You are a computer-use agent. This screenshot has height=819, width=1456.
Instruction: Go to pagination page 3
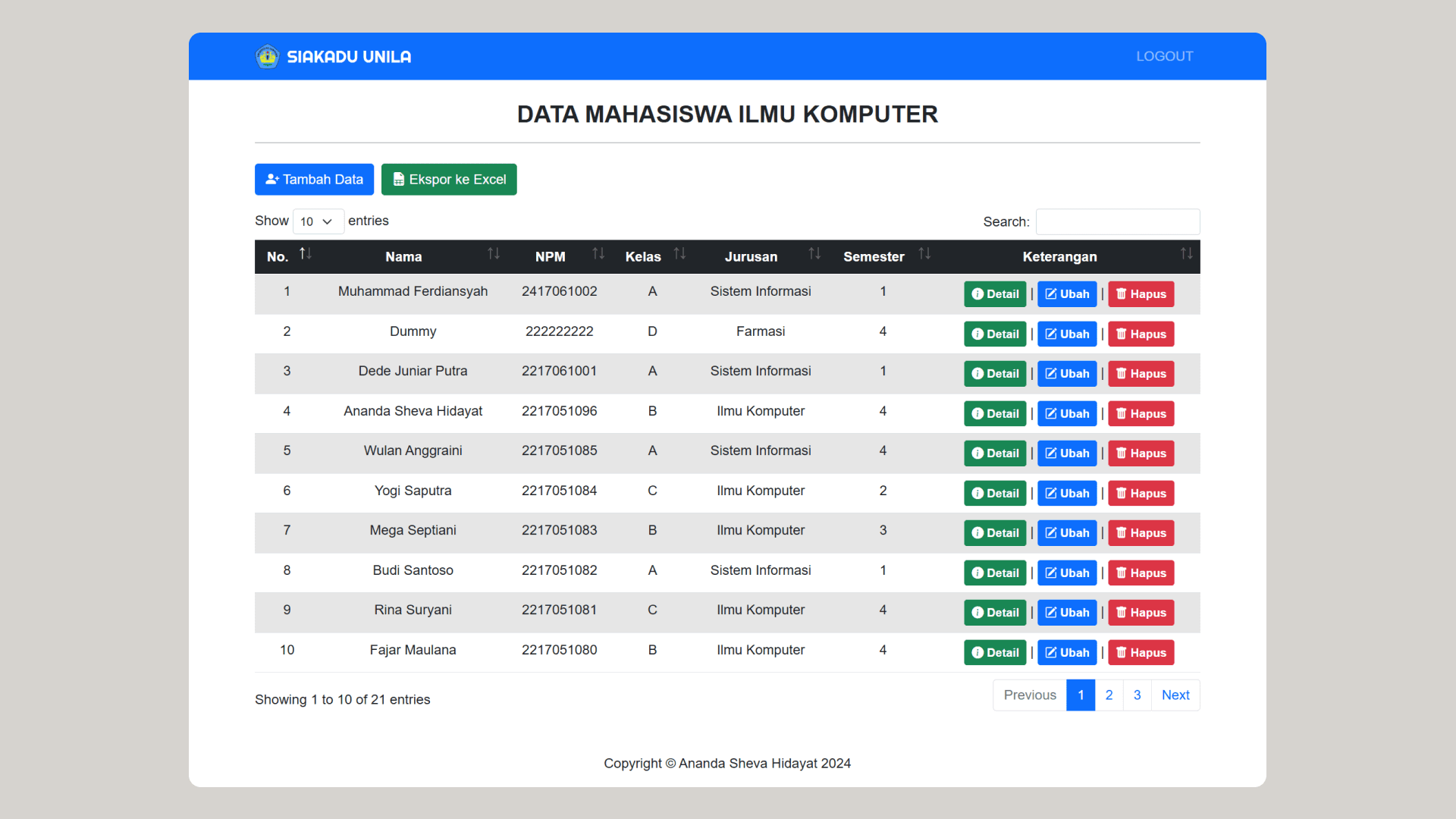[x=1137, y=695]
